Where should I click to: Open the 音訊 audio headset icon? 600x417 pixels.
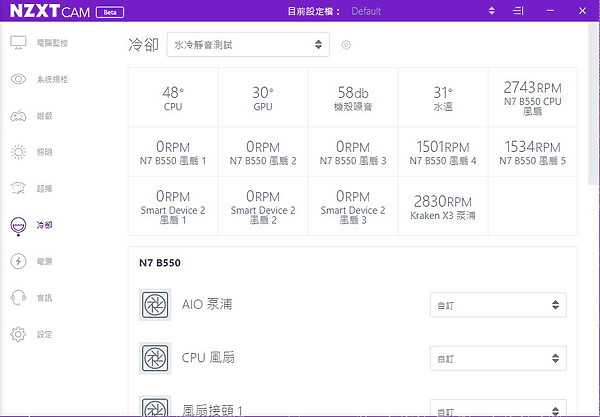(x=18, y=298)
